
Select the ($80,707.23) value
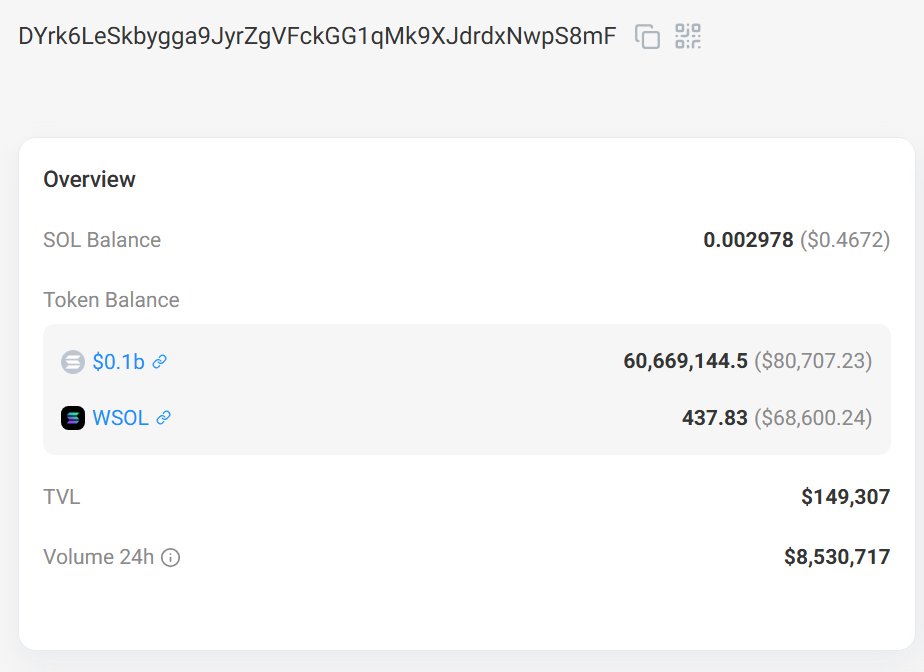point(813,361)
